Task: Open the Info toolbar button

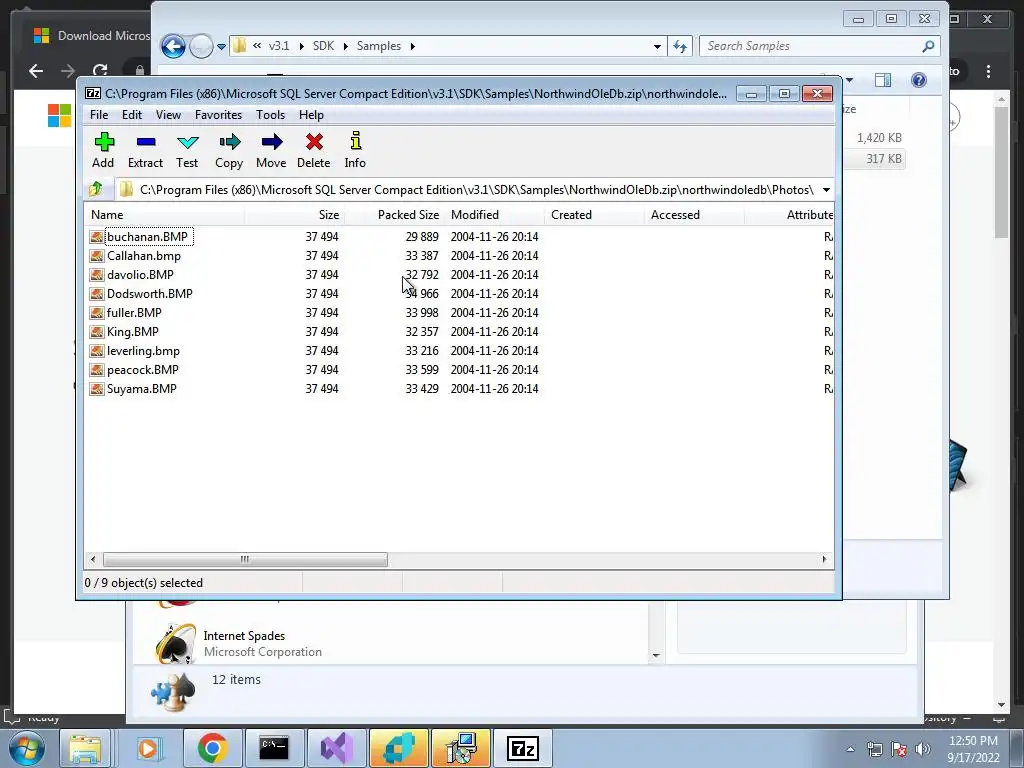Action: coord(355,150)
